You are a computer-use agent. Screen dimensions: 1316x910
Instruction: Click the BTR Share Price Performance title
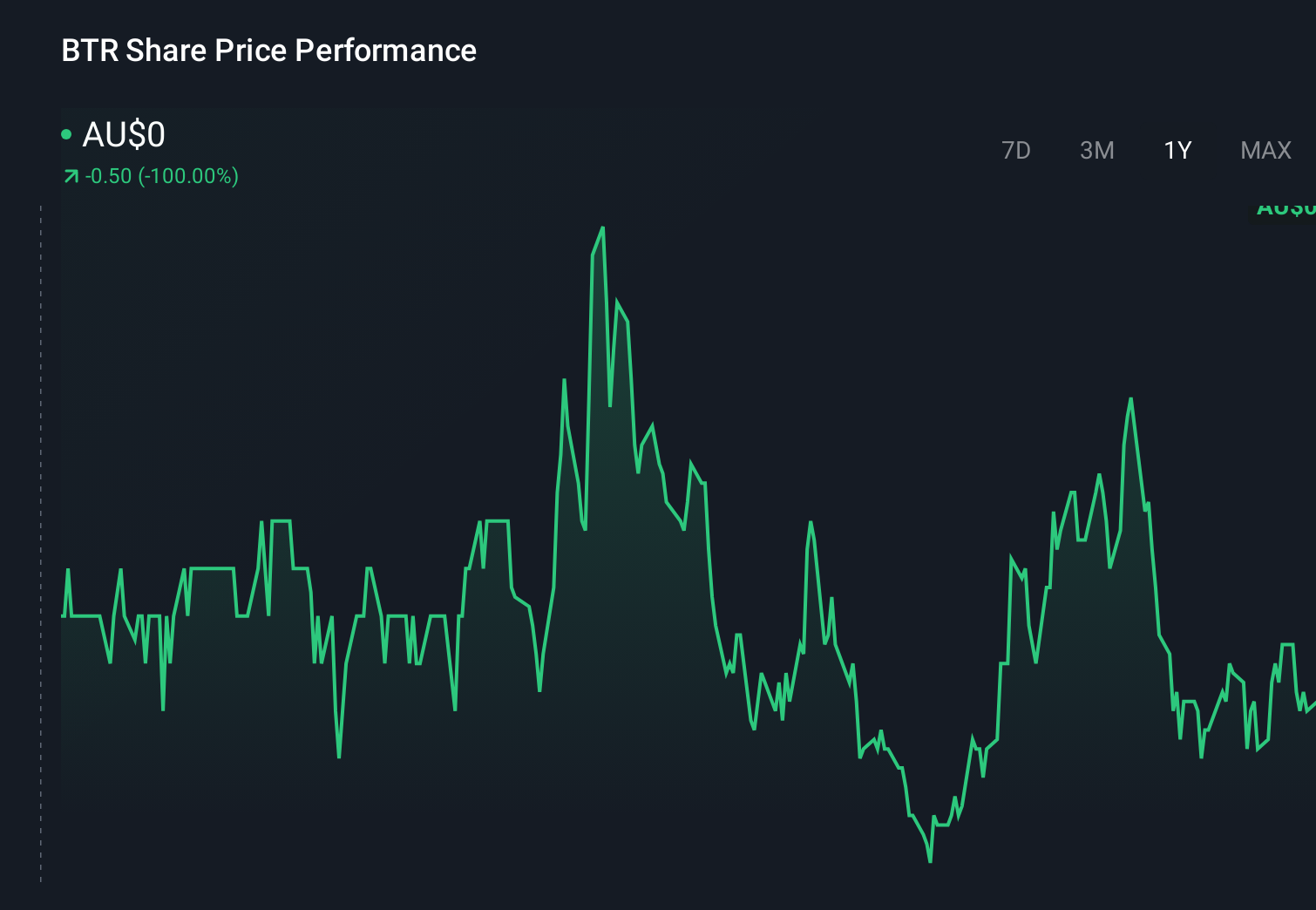click(268, 51)
